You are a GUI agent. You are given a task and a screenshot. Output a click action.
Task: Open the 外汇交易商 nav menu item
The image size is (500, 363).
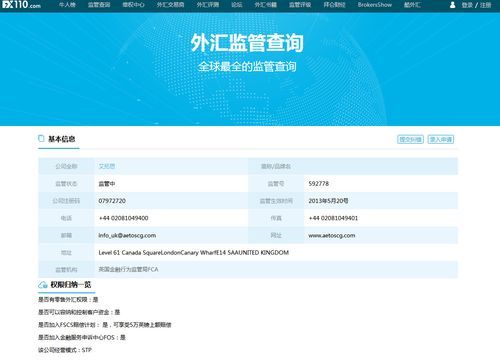click(x=170, y=5)
